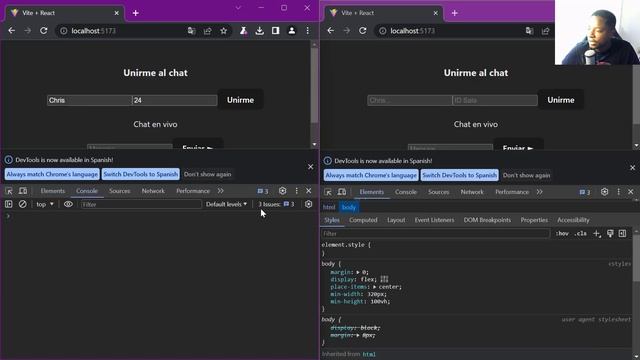Open new tab in left browser
The width and height of the screenshot is (640, 360).
pyautogui.click(x=136, y=13)
